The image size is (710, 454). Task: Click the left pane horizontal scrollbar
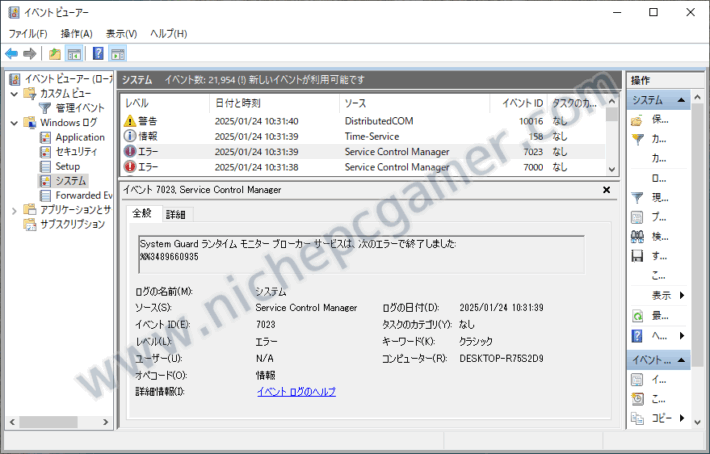pyautogui.click(x=59, y=422)
